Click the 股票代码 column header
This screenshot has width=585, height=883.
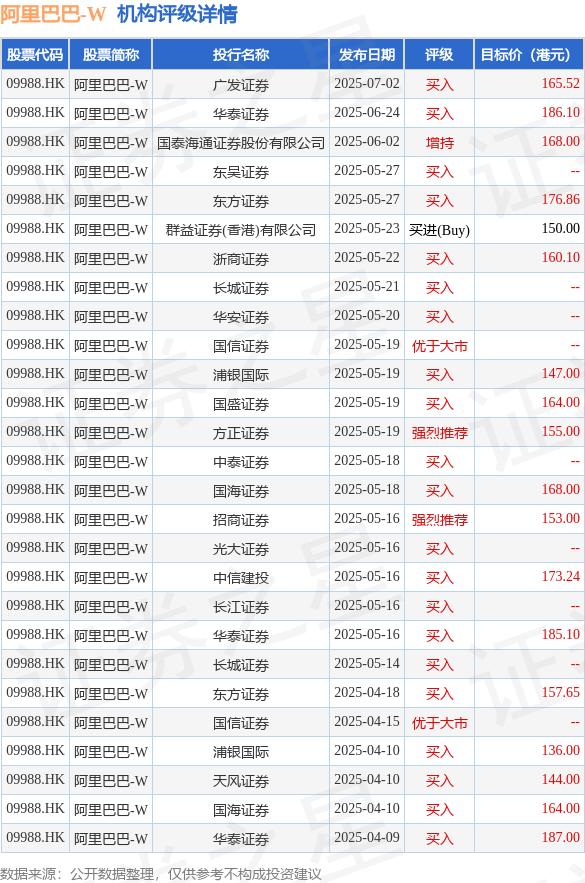pyautogui.click(x=35, y=55)
